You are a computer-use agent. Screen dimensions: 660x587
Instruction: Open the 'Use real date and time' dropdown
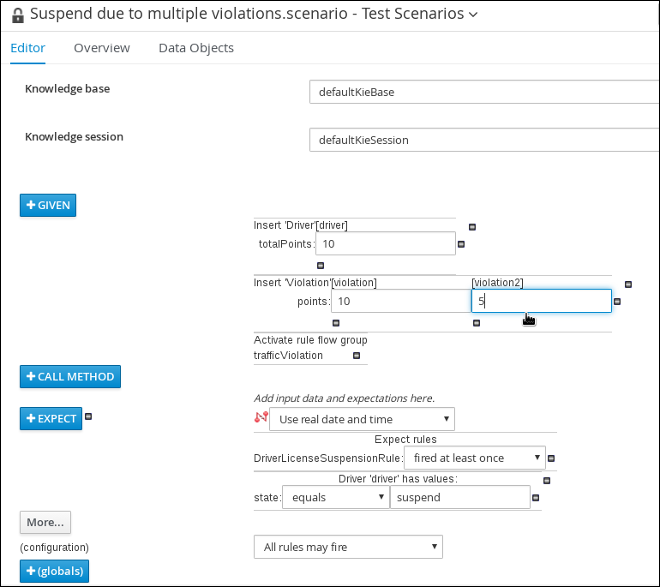point(362,419)
